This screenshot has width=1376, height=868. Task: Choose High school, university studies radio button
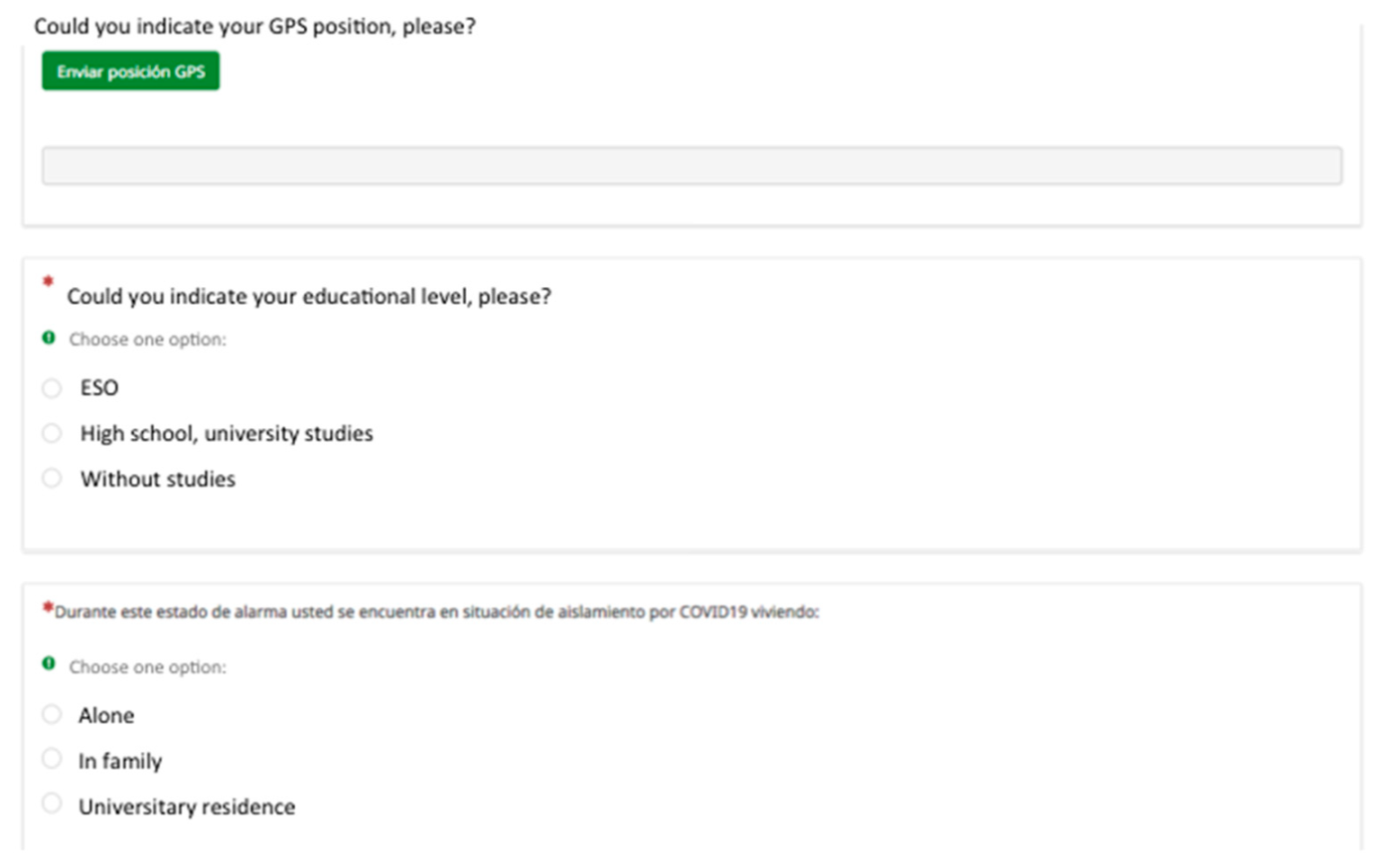[52, 433]
